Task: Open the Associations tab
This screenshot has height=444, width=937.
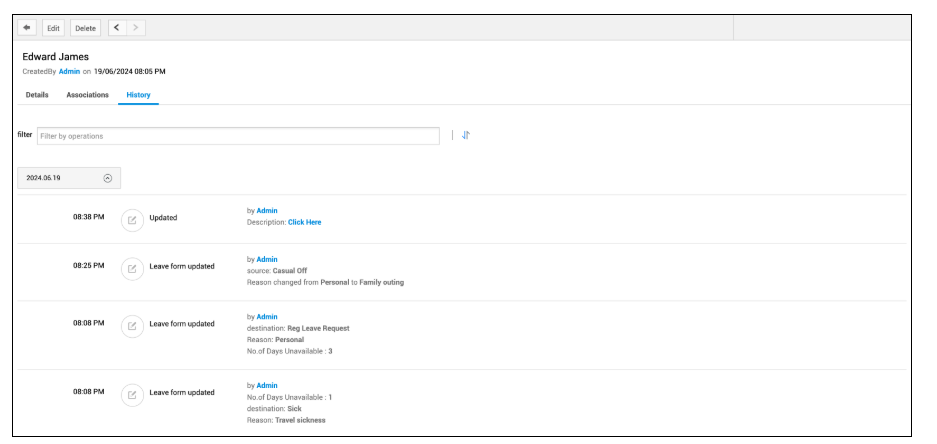Action: 87,95
